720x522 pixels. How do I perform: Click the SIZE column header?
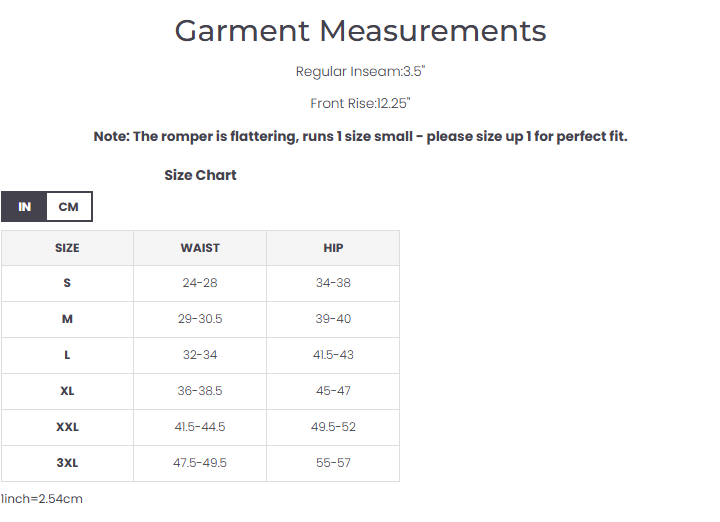pyautogui.click(x=67, y=248)
